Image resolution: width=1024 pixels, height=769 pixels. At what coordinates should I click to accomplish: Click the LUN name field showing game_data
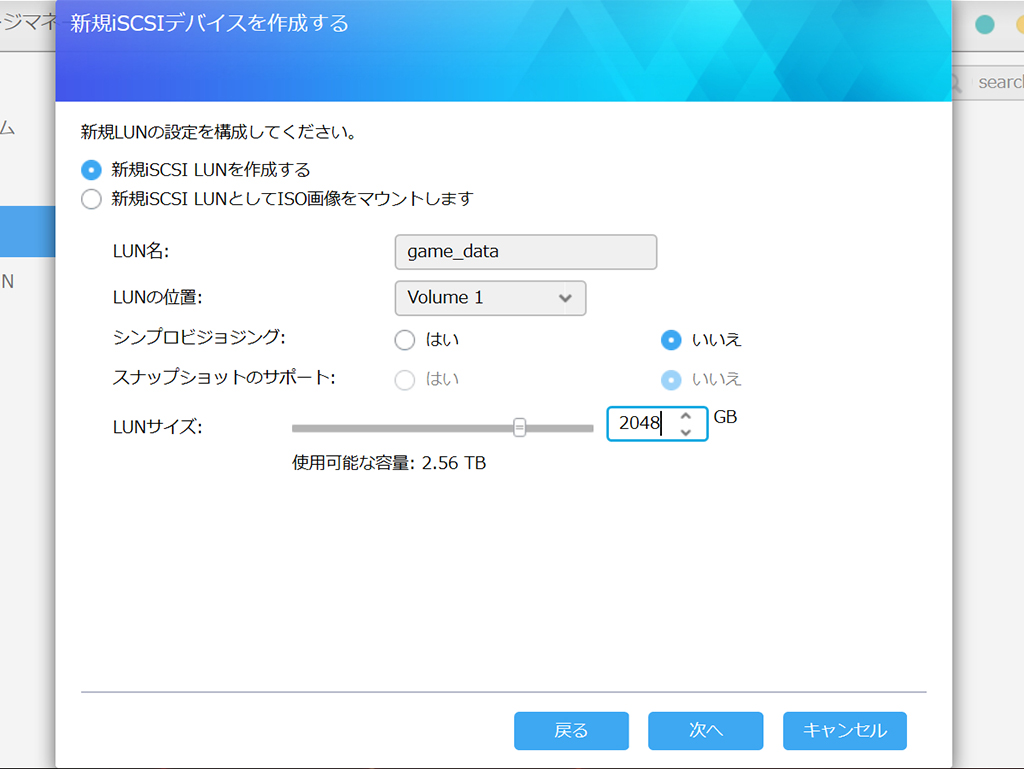point(526,252)
